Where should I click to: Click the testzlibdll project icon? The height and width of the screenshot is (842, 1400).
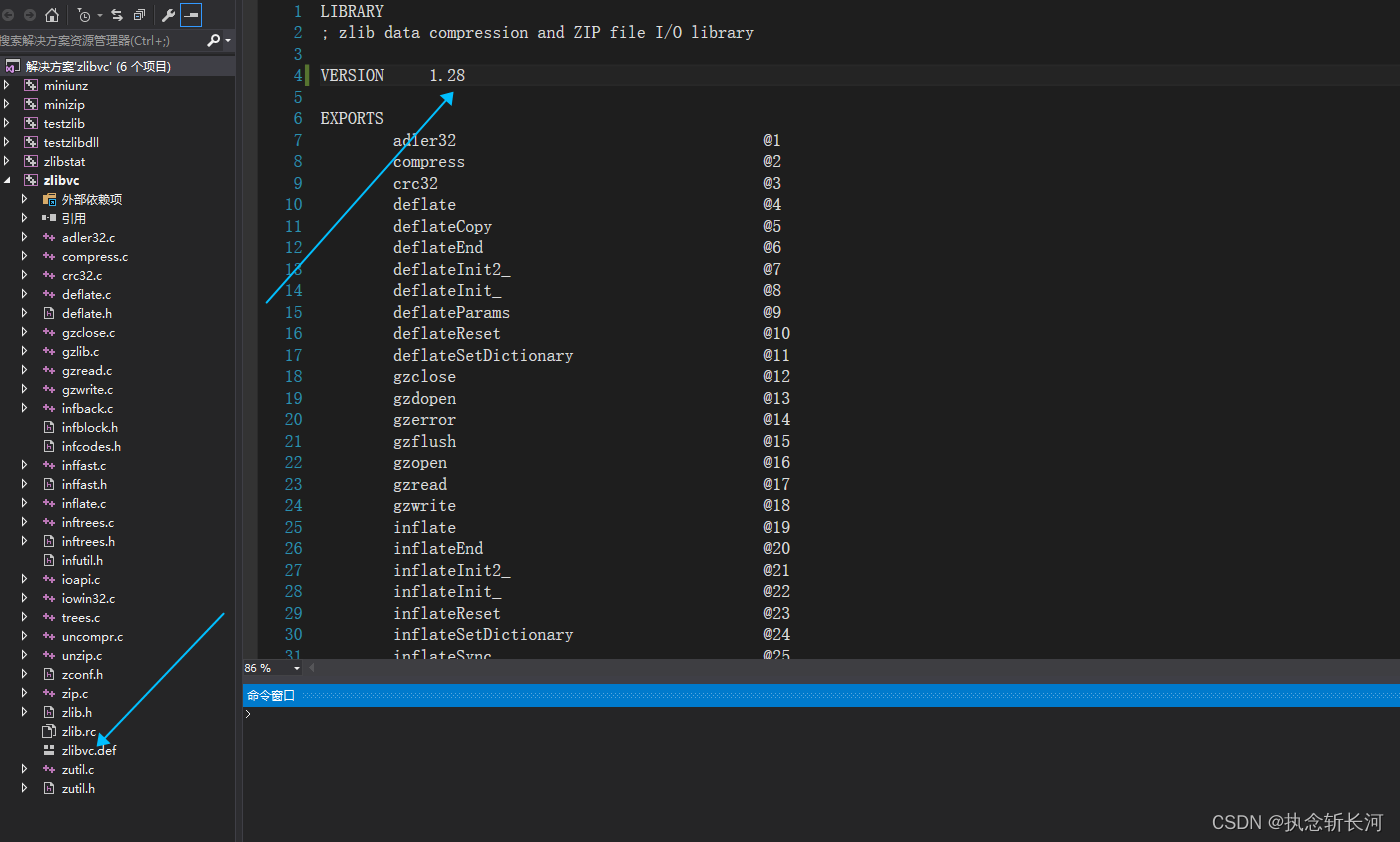[x=31, y=142]
